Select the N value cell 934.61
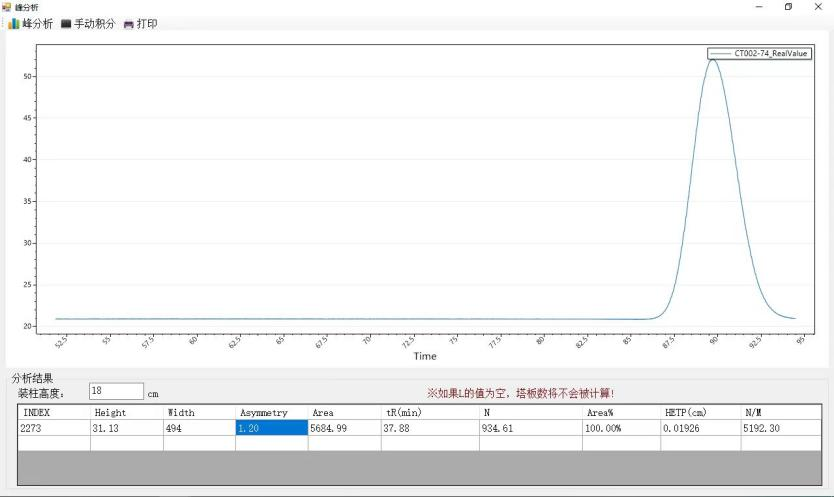 (x=530, y=428)
